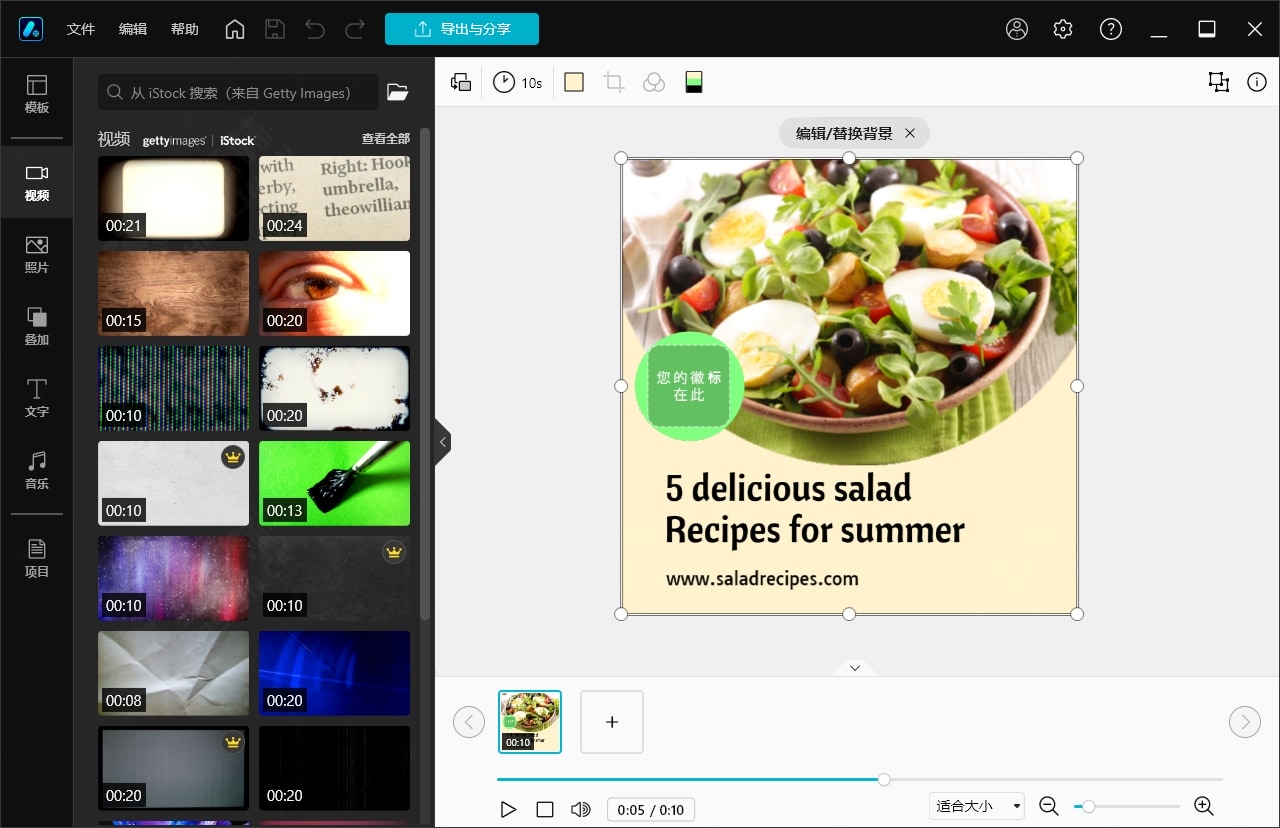Open the 编辑 menu
Image resolution: width=1280 pixels, height=828 pixels.
133,29
